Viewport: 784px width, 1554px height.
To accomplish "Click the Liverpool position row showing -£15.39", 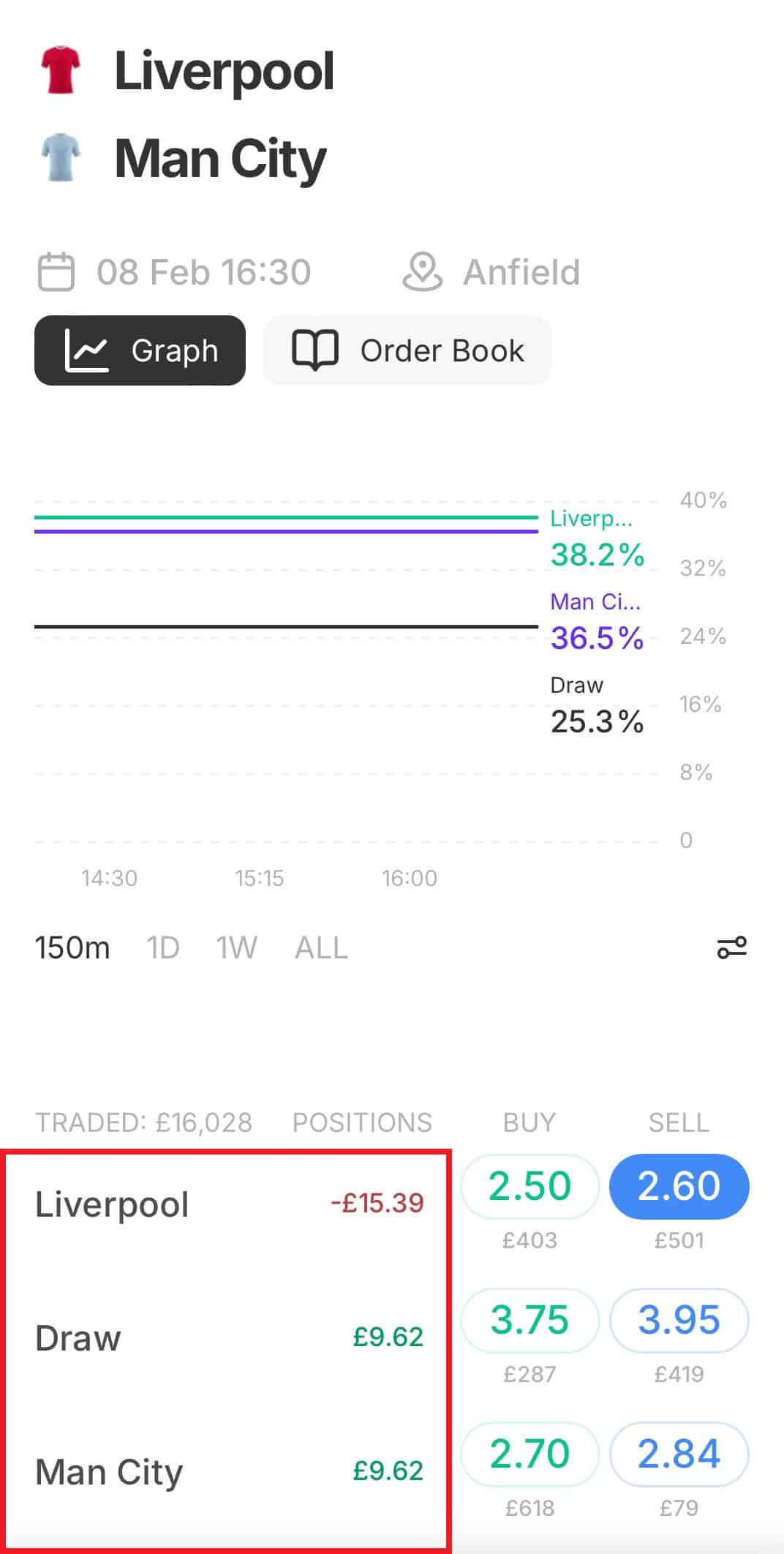I will [x=228, y=1204].
